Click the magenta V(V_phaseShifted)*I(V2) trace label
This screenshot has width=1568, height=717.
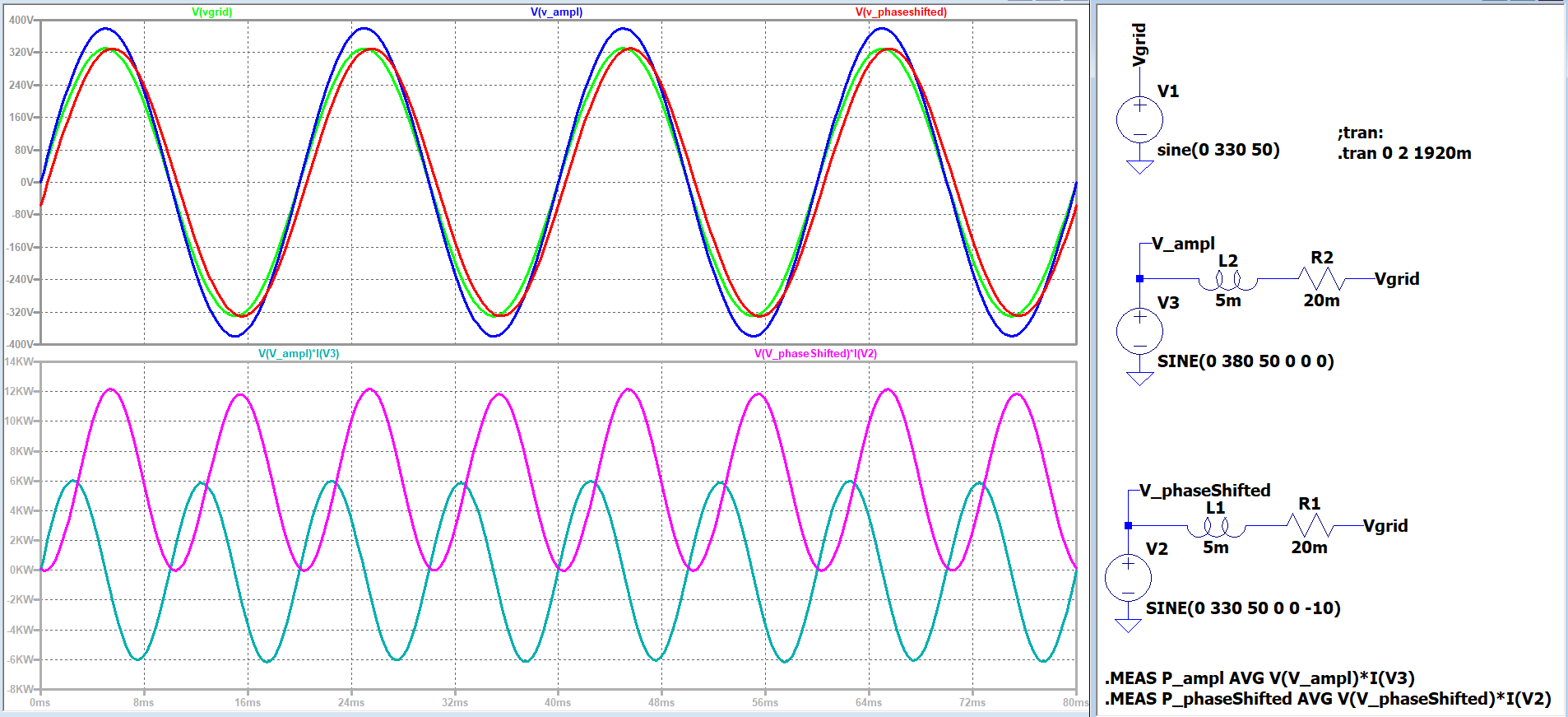pos(815,353)
